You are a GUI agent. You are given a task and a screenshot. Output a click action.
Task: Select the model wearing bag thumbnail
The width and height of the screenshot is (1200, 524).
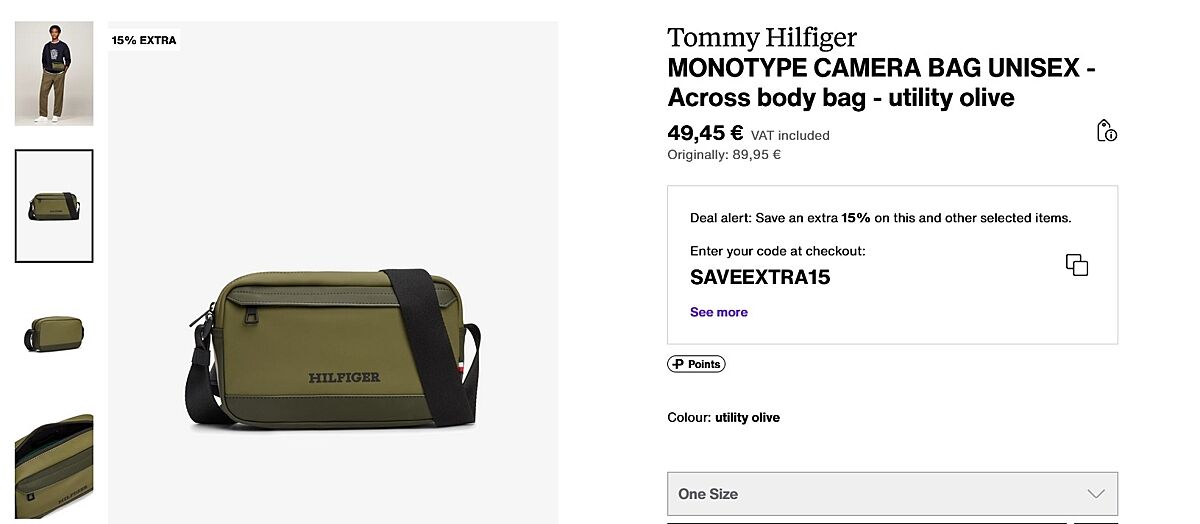pos(54,73)
